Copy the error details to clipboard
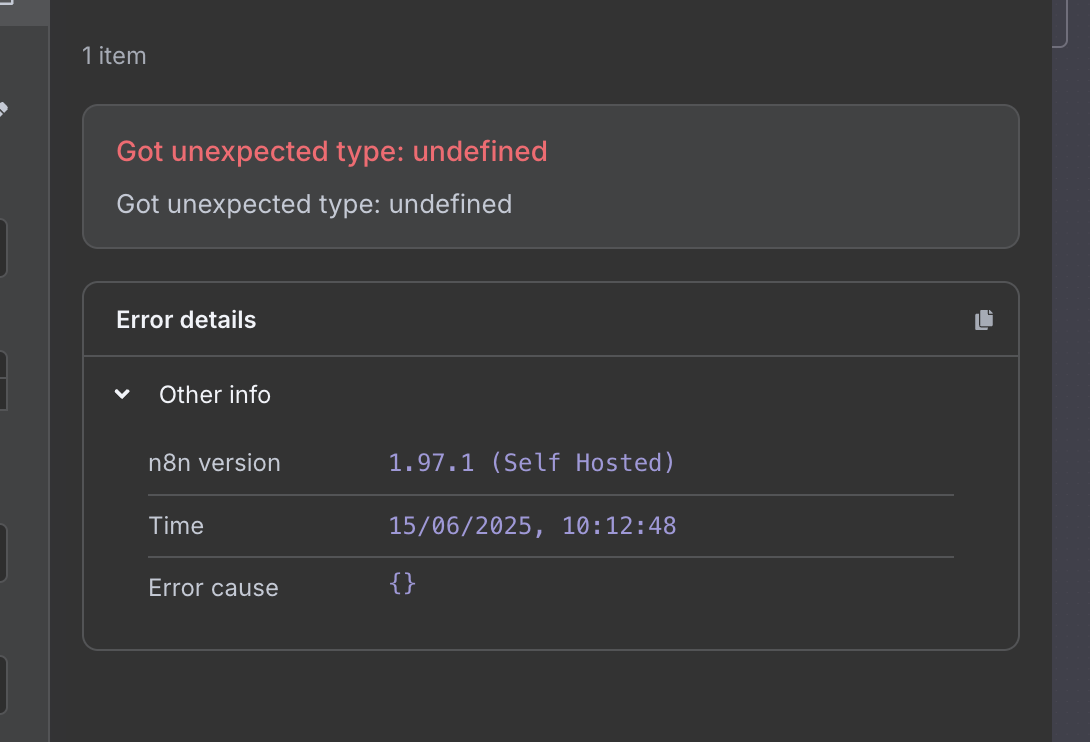1090x742 pixels. click(x=984, y=320)
